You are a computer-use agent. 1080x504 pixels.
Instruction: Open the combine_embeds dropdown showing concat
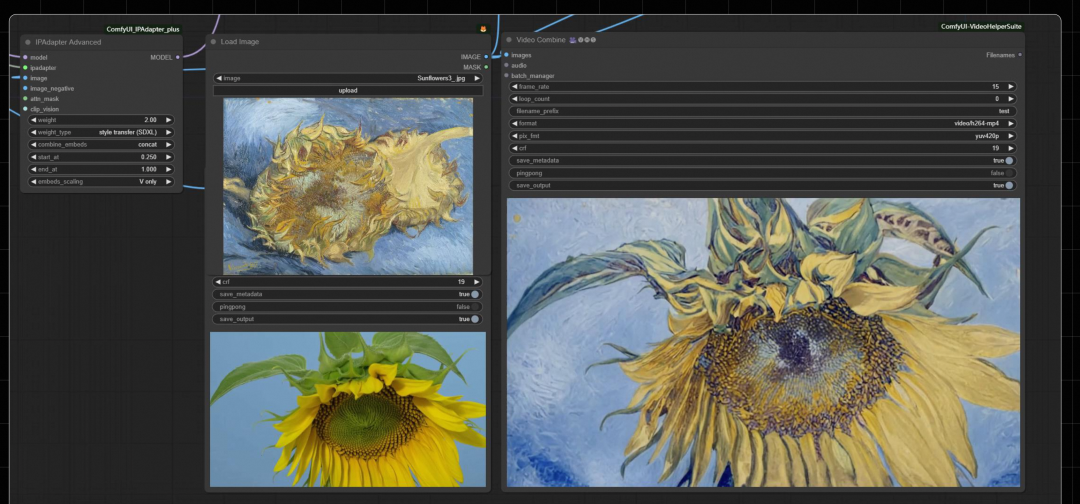click(101, 145)
